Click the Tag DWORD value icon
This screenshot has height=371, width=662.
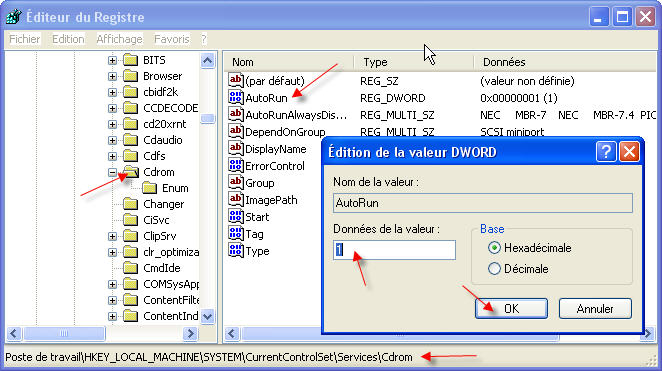236,233
